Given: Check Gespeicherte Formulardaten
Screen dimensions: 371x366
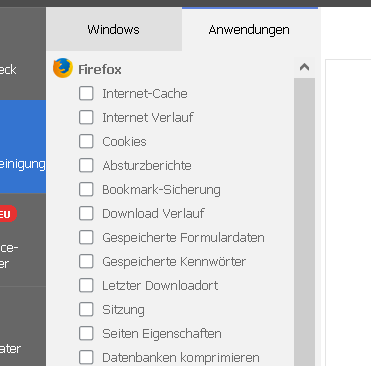Looking at the screenshot, I should pos(86,237).
